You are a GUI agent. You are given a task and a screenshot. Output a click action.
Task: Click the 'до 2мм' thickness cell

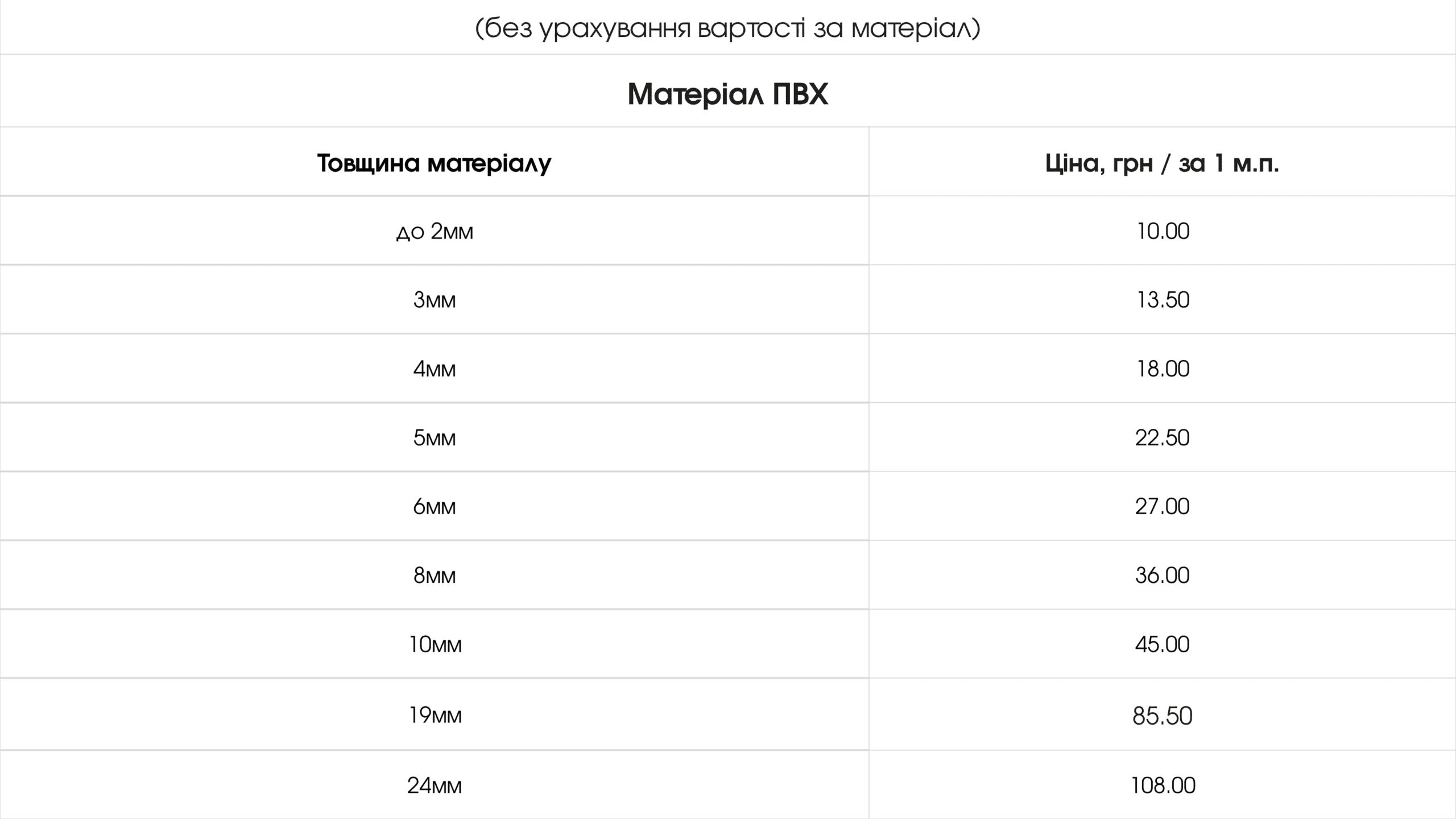tap(435, 231)
